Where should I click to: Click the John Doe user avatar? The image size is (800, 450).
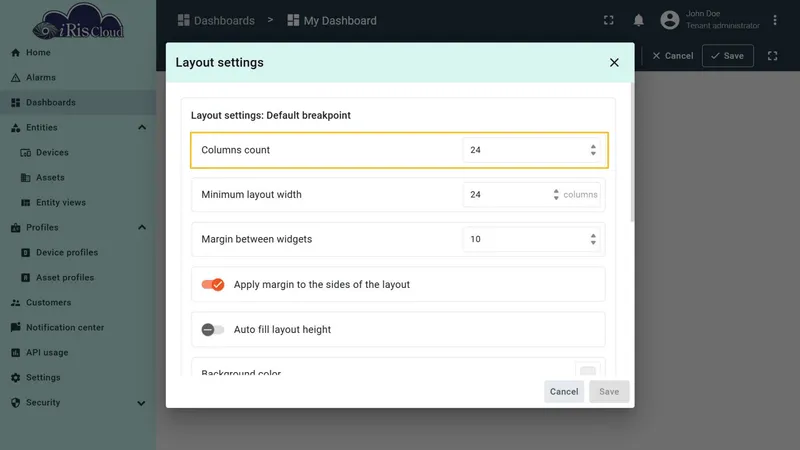point(670,20)
